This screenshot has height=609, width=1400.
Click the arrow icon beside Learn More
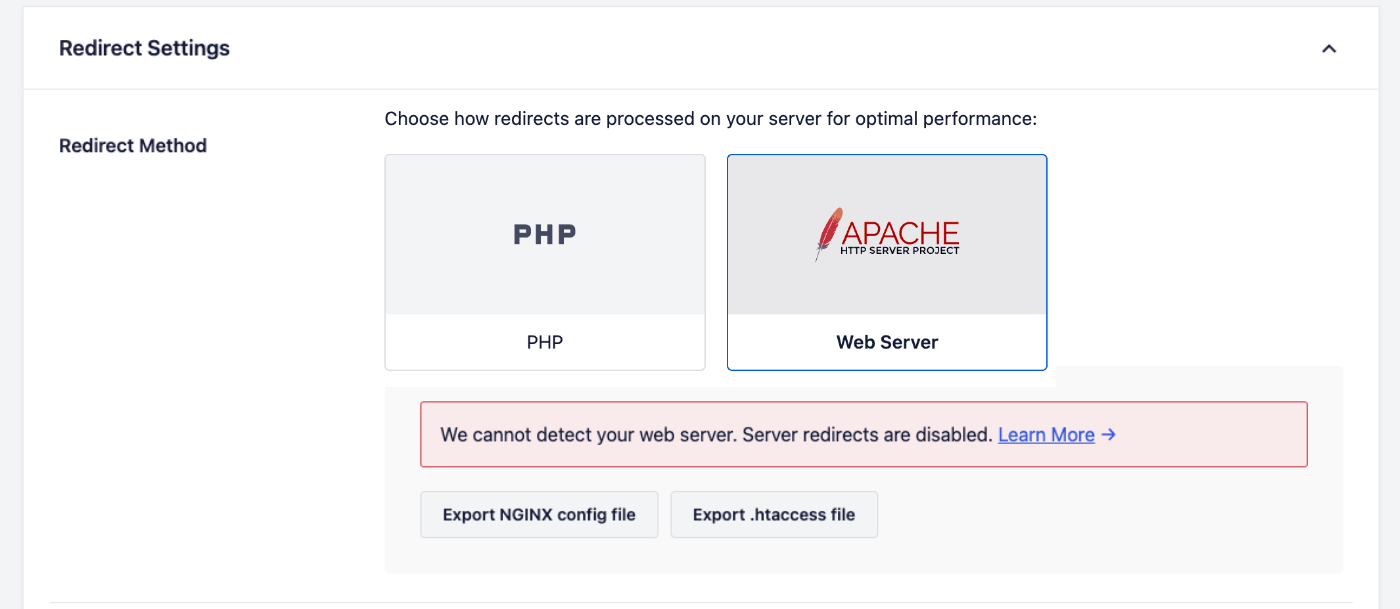[1106, 434]
